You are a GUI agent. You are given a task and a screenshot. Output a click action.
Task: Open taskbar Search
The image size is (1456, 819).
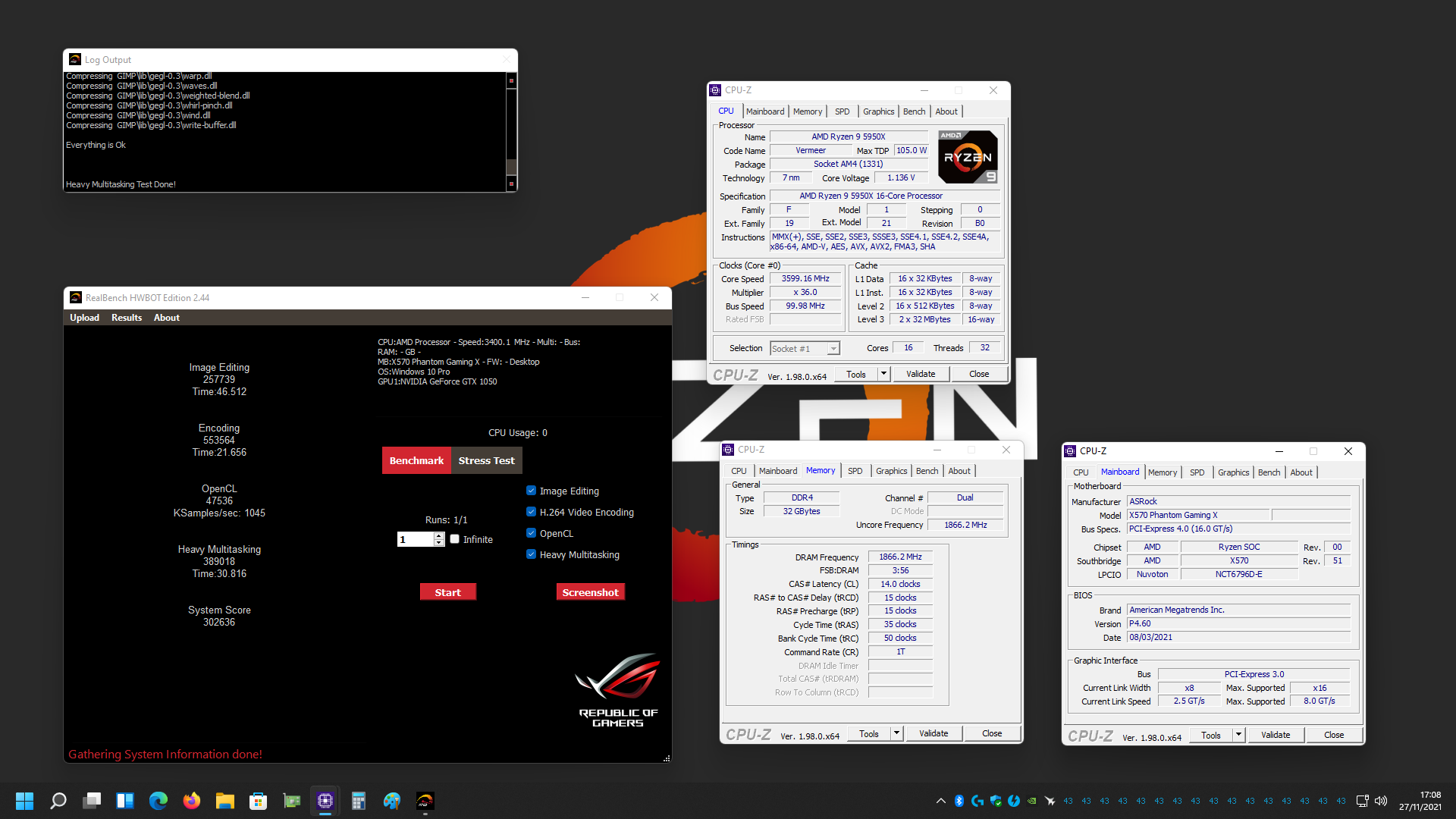coord(58,801)
